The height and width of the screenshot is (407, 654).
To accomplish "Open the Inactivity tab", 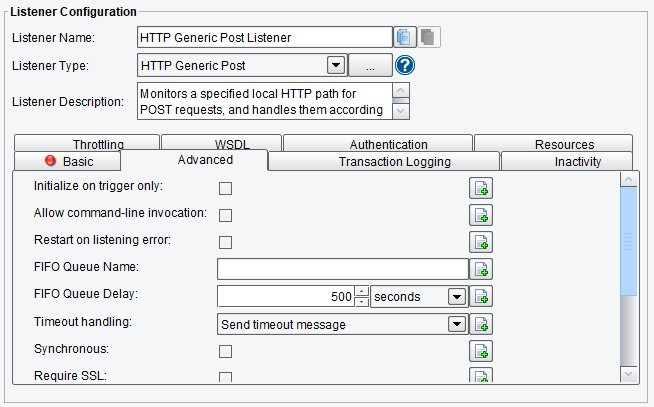I will click(x=567, y=161).
